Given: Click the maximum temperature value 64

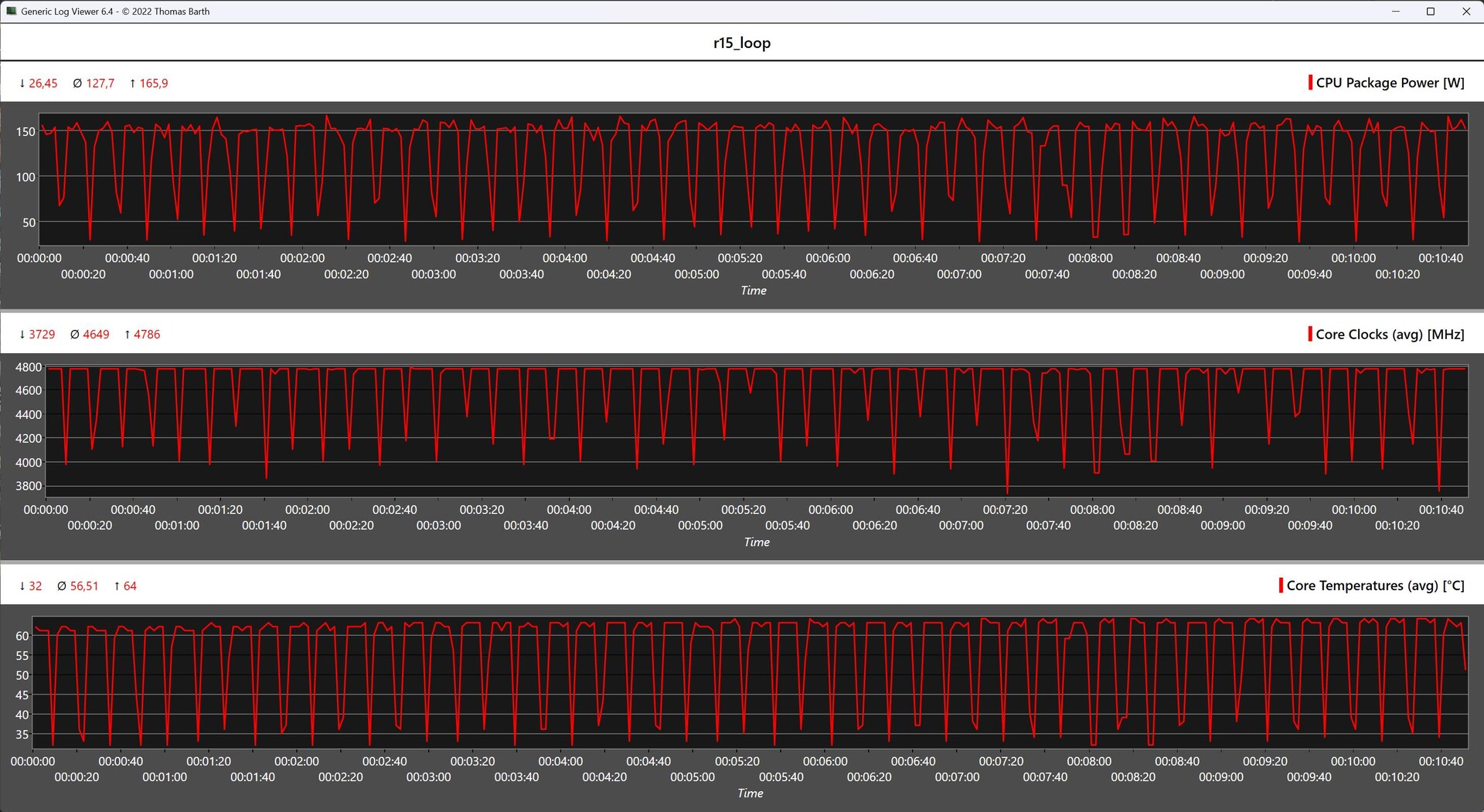Looking at the screenshot, I should (x=130, y=586).
